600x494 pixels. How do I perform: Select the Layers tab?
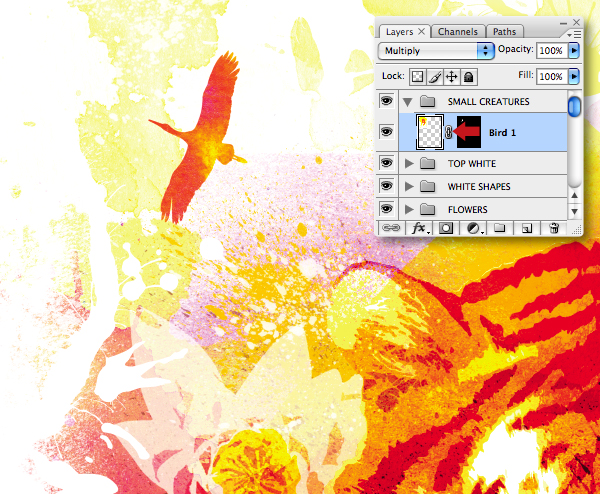coord(399,31)
